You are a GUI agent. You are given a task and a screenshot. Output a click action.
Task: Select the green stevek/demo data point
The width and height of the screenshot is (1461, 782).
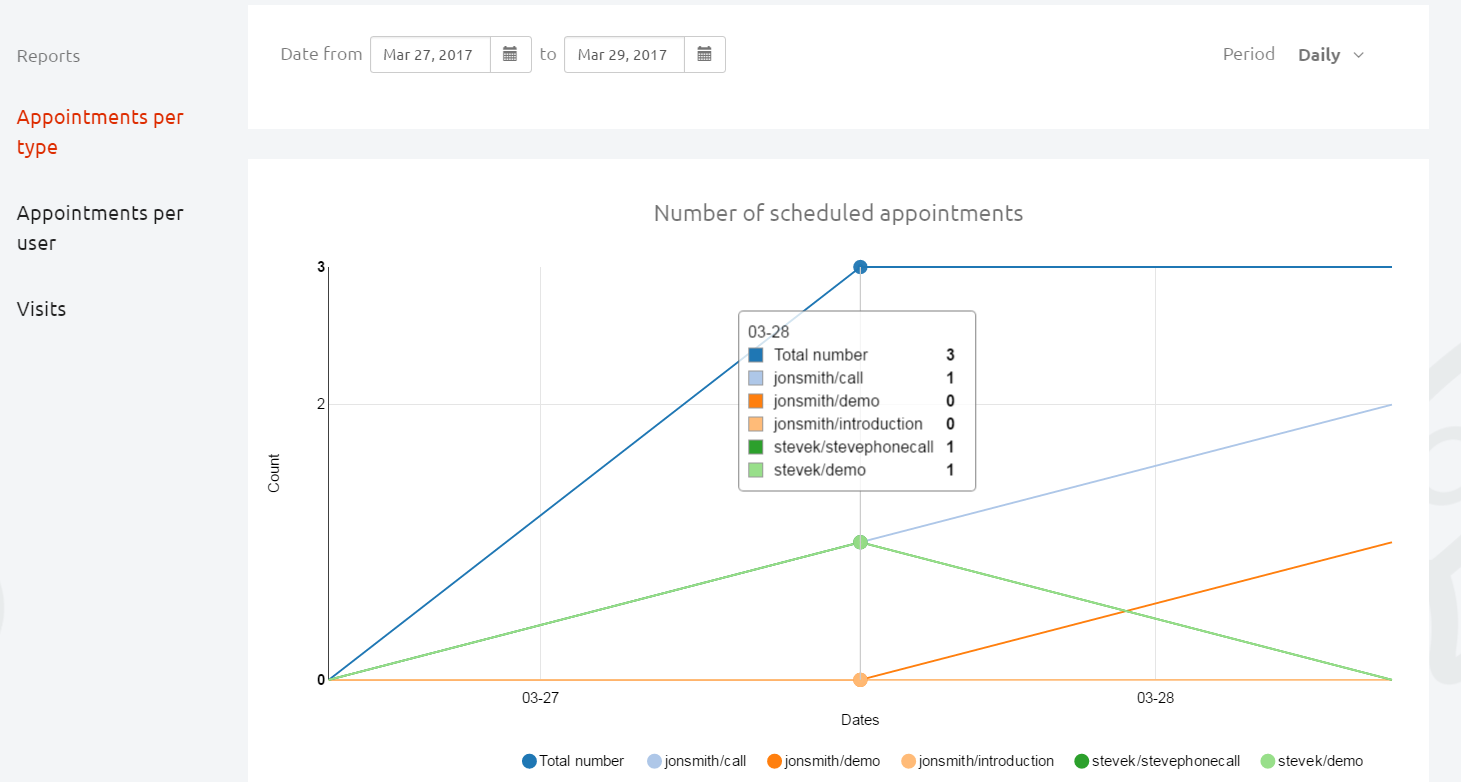click(x=860, y=542)
